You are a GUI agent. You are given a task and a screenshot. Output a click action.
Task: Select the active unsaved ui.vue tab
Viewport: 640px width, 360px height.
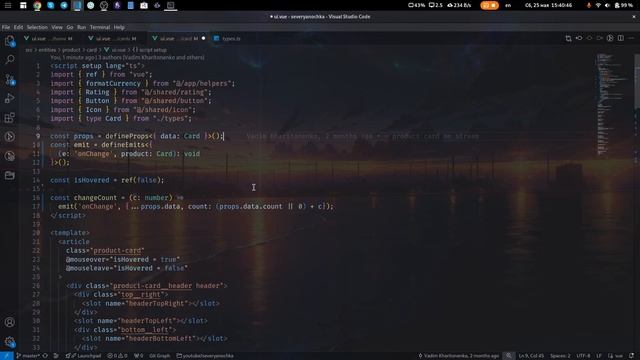[178, 38]
